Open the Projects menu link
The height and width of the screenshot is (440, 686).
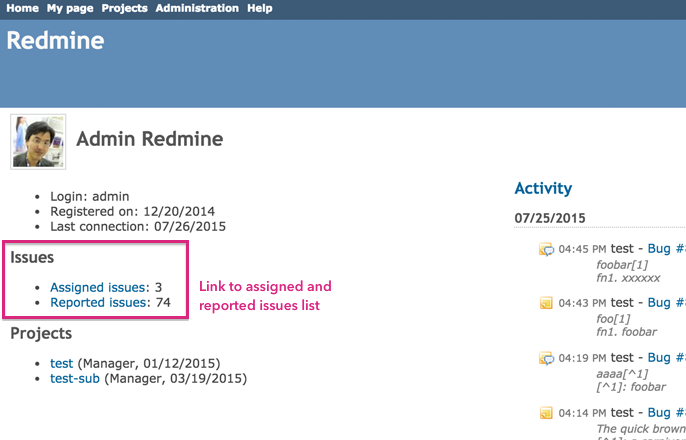click(124, 8)
